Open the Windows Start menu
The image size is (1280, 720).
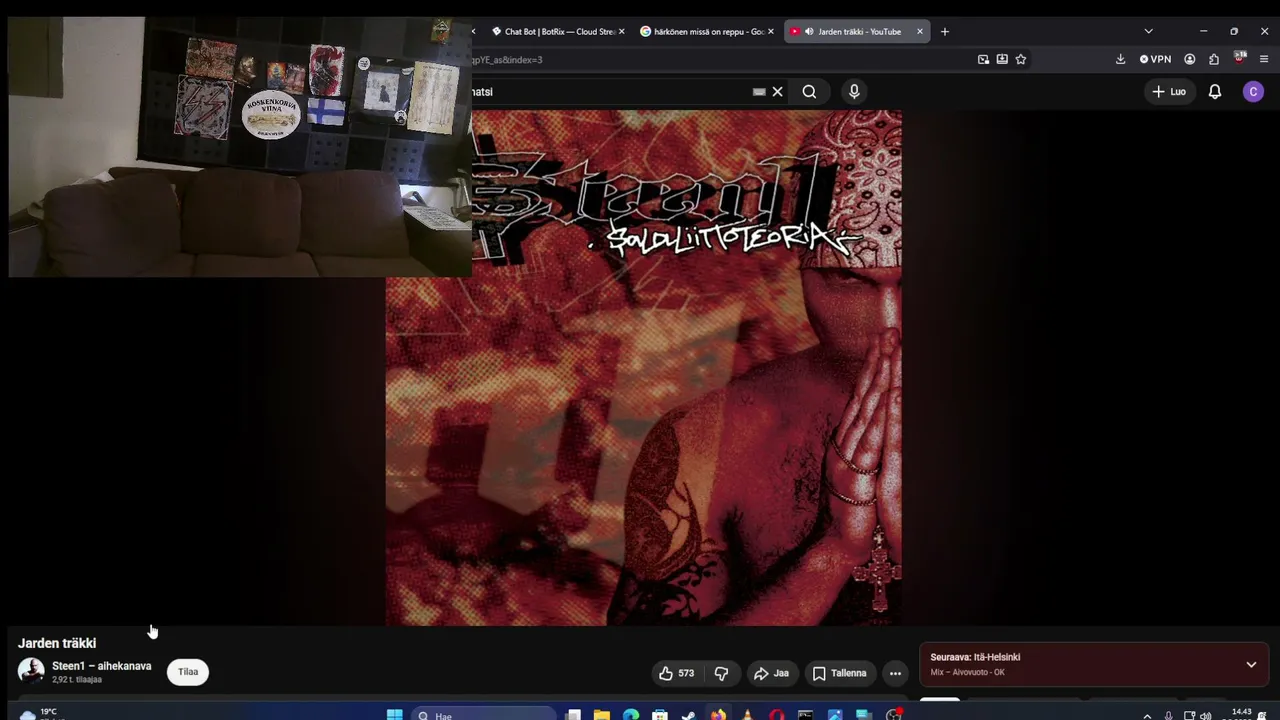pos(395,715)
